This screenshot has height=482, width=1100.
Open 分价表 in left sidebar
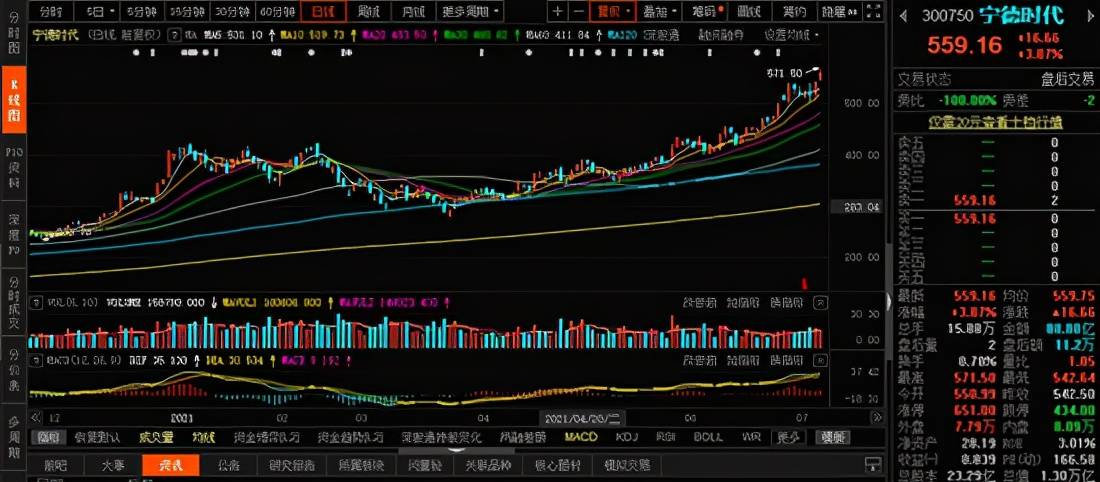[13, 369]
